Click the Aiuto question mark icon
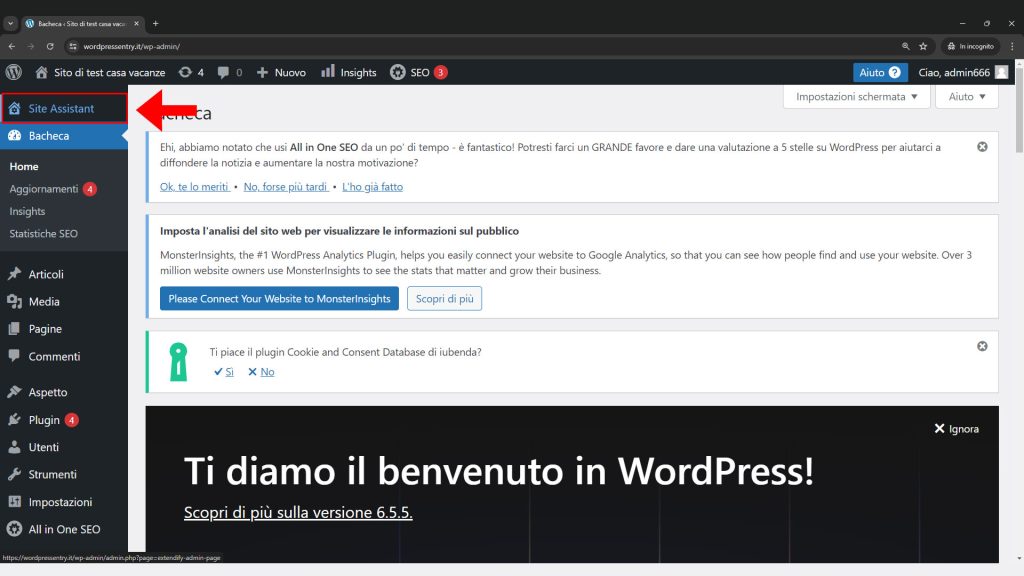 click(x=895, y=72)
